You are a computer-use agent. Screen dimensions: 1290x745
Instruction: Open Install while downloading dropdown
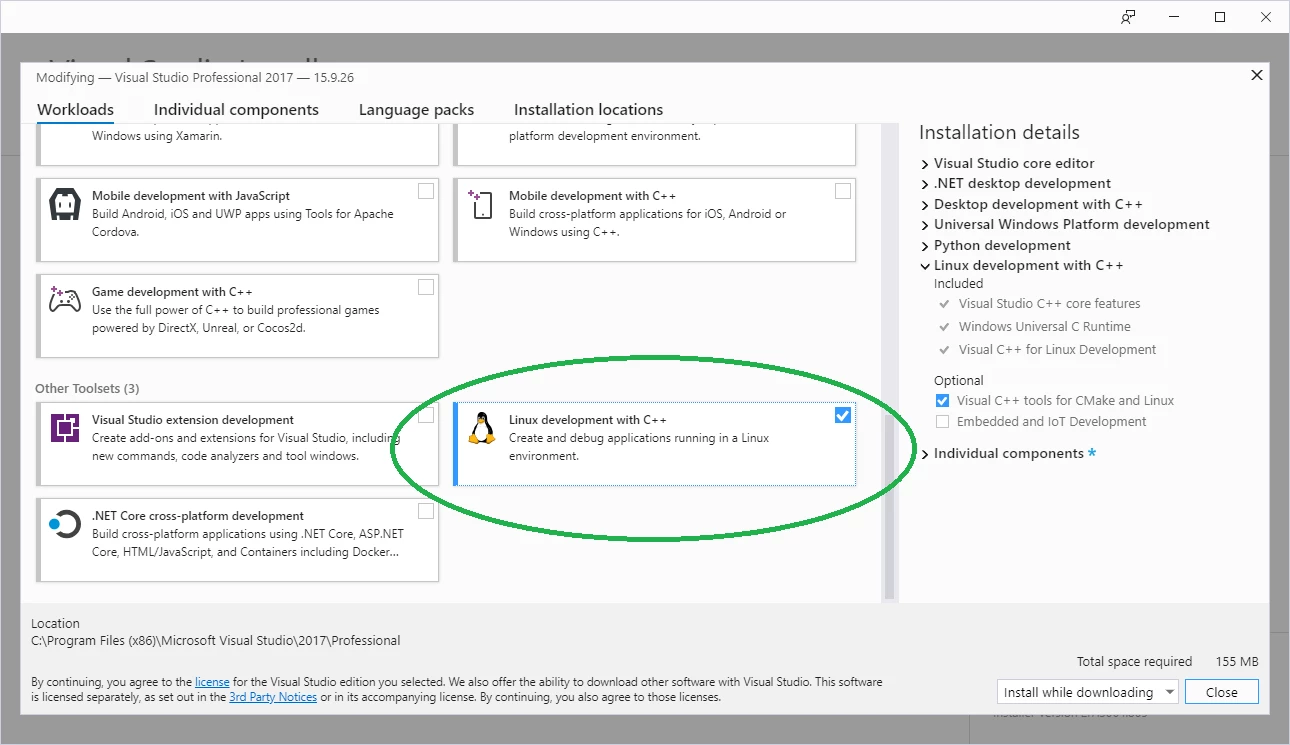[x=1088, y=692]
